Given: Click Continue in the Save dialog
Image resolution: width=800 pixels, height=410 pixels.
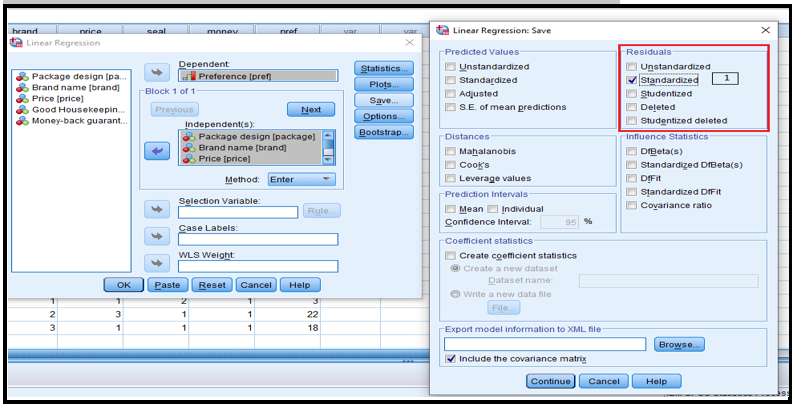Looking at the screenshot, I should (551, 381).
